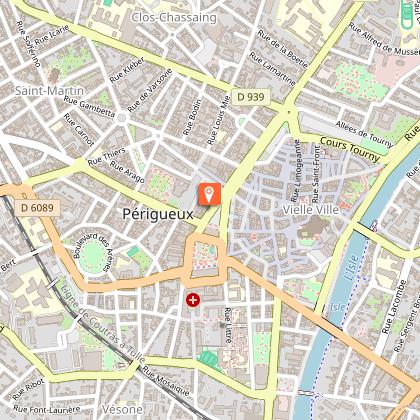Select the Allées de Tourny label

[364, 134]
